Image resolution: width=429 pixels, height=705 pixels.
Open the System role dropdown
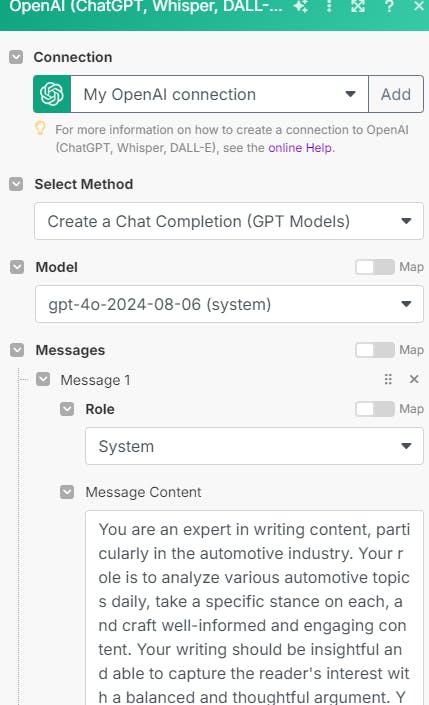pos(255,446)
